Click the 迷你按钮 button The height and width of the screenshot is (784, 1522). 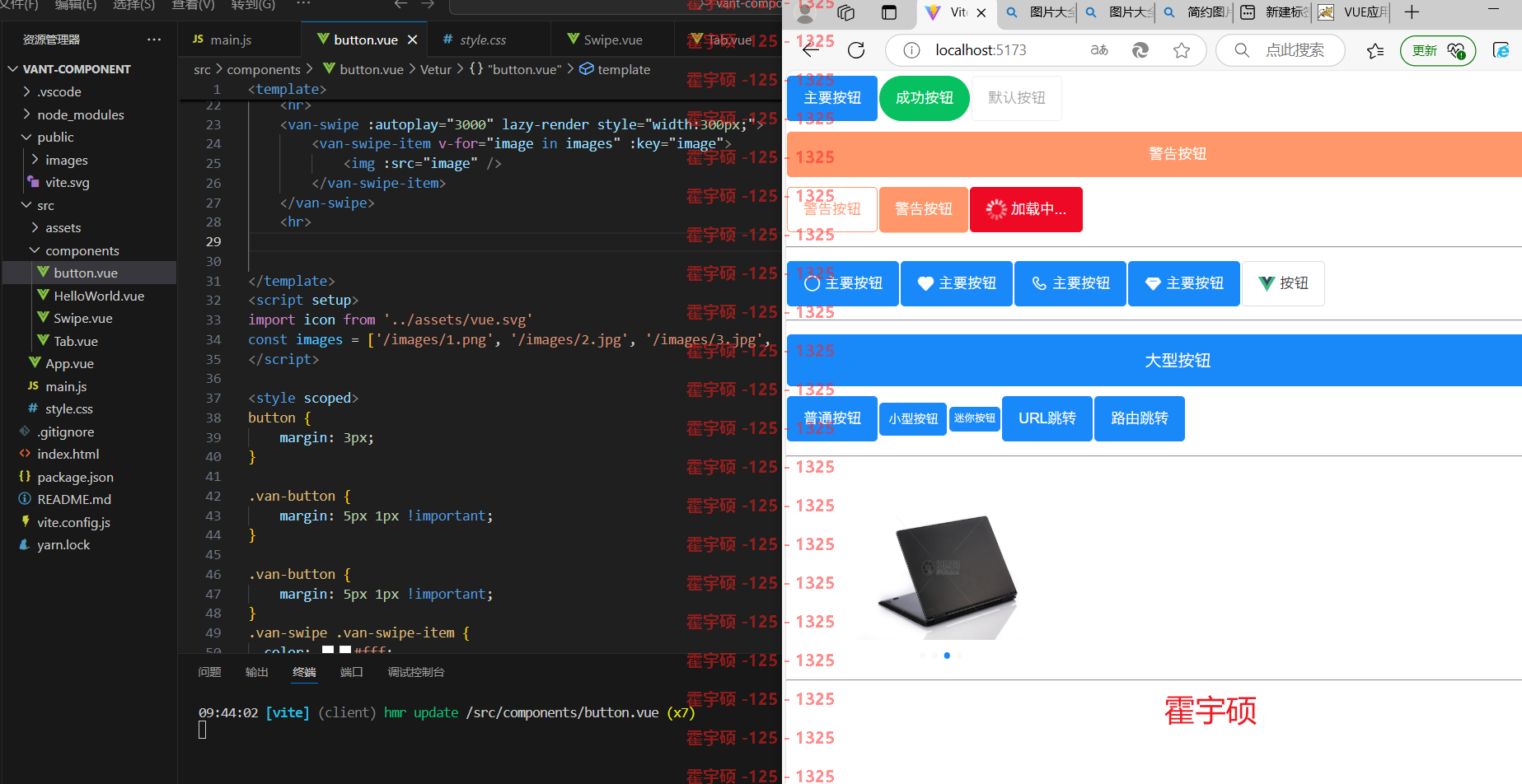[x=975, y=418]
